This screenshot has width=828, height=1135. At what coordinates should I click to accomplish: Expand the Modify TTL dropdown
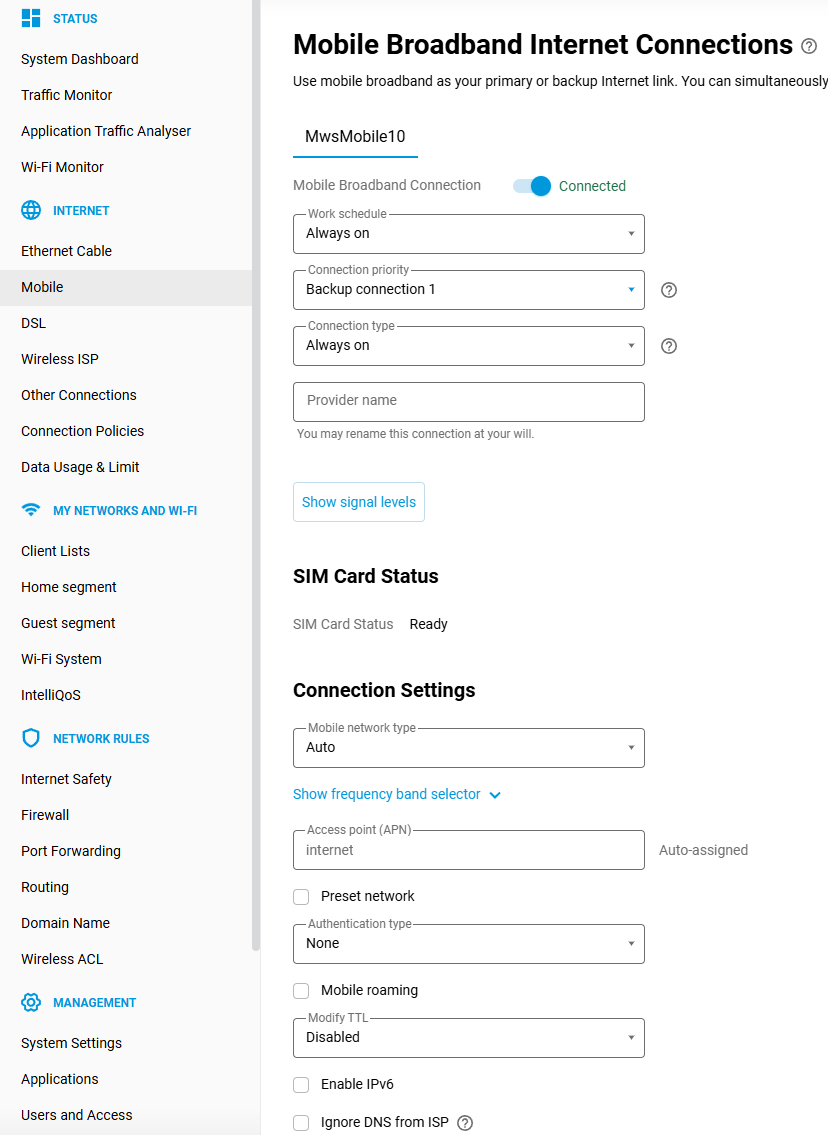(468, 1038)
